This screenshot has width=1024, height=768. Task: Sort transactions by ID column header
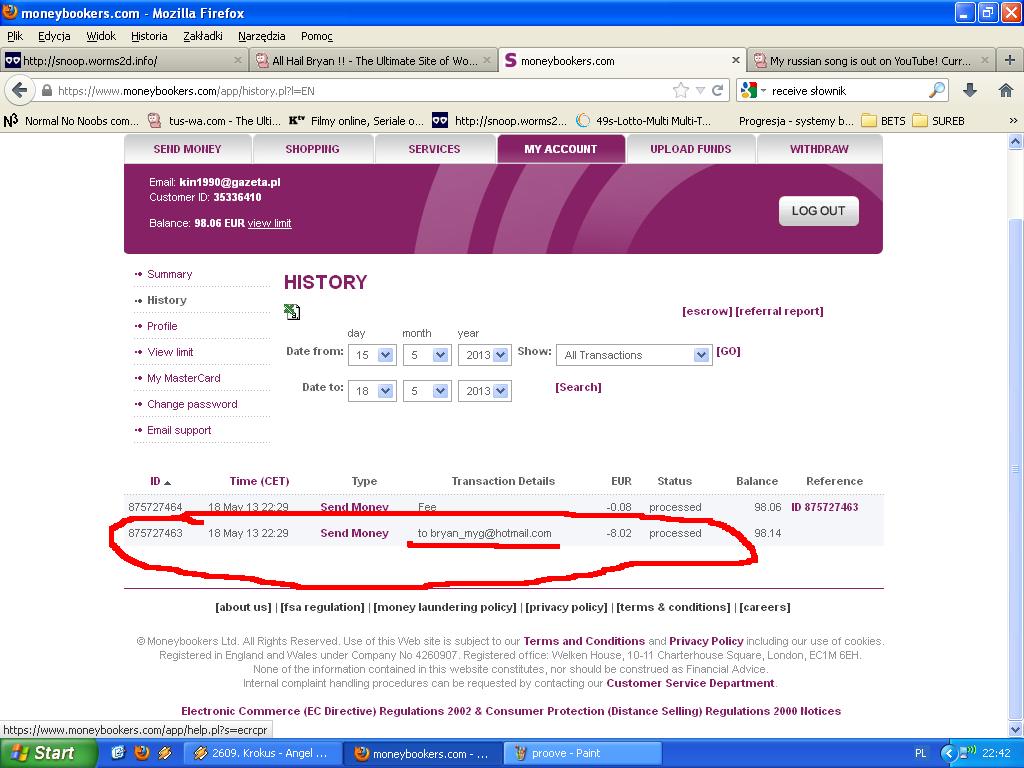click(159, 481)
